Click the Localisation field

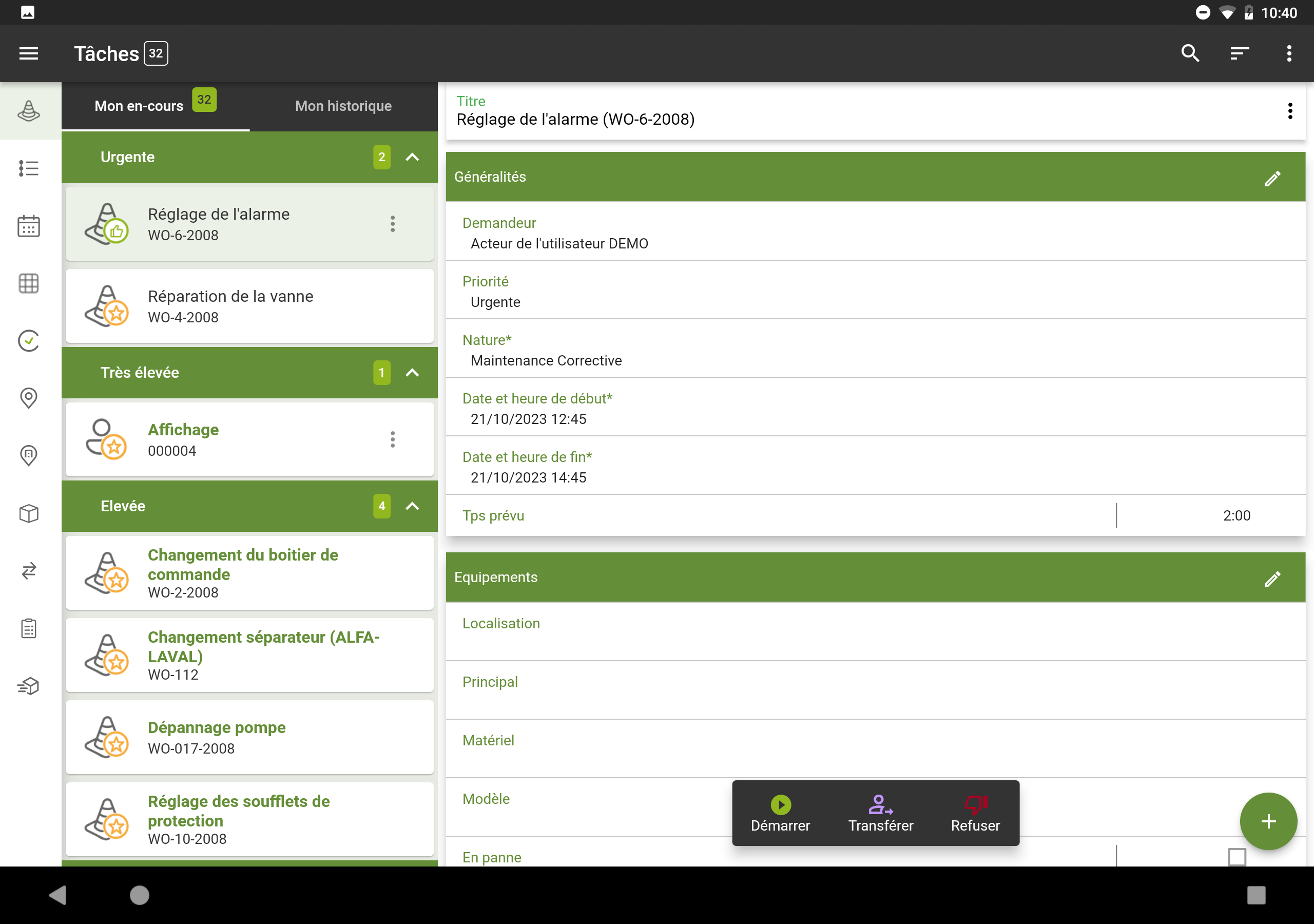pos(875,632)
